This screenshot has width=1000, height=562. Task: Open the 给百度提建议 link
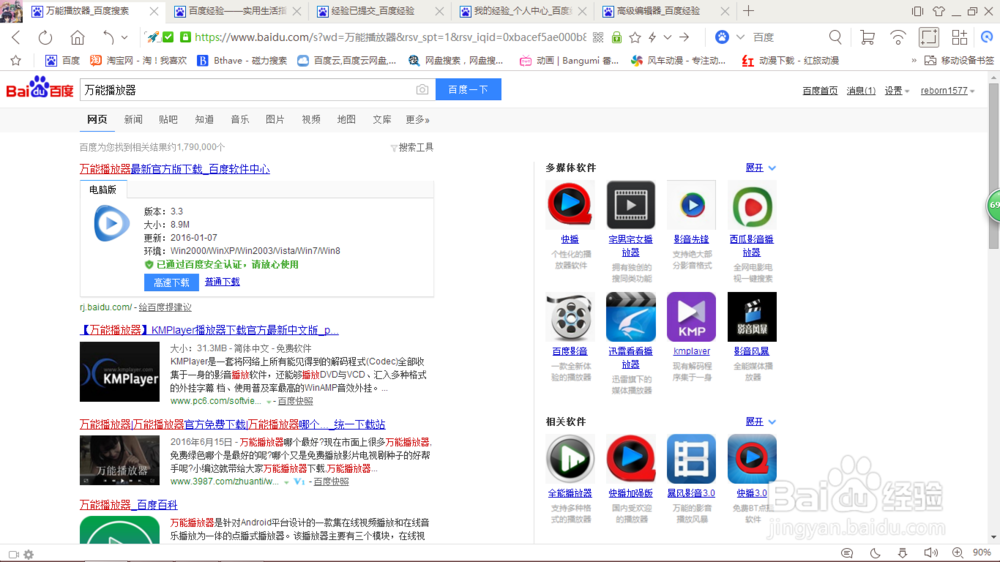[x=165, y=307]
